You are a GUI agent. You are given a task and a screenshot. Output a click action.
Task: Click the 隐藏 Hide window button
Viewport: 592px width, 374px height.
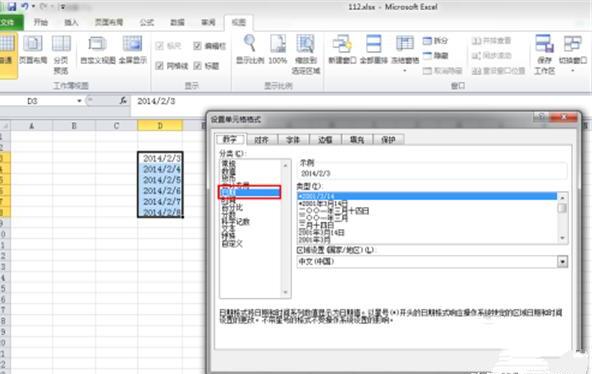[435, 56]
